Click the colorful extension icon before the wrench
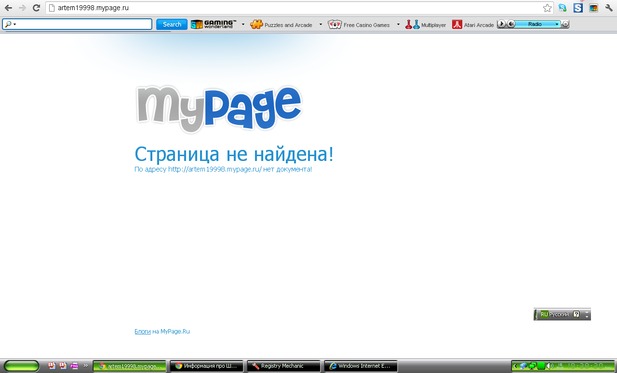This screenshot has width=617, height=373. coord(593,7)
